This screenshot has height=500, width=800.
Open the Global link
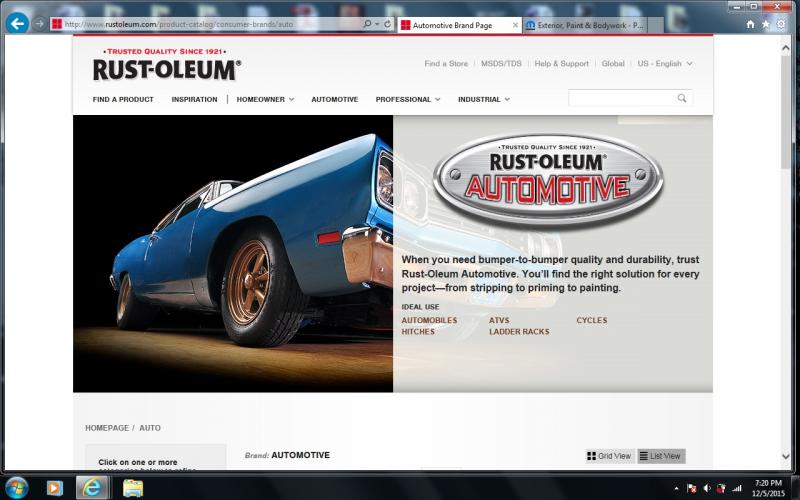[x=613, y=64]
